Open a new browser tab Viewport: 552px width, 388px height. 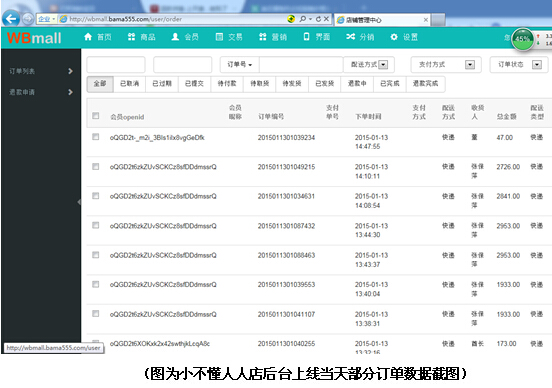[438, 20]
